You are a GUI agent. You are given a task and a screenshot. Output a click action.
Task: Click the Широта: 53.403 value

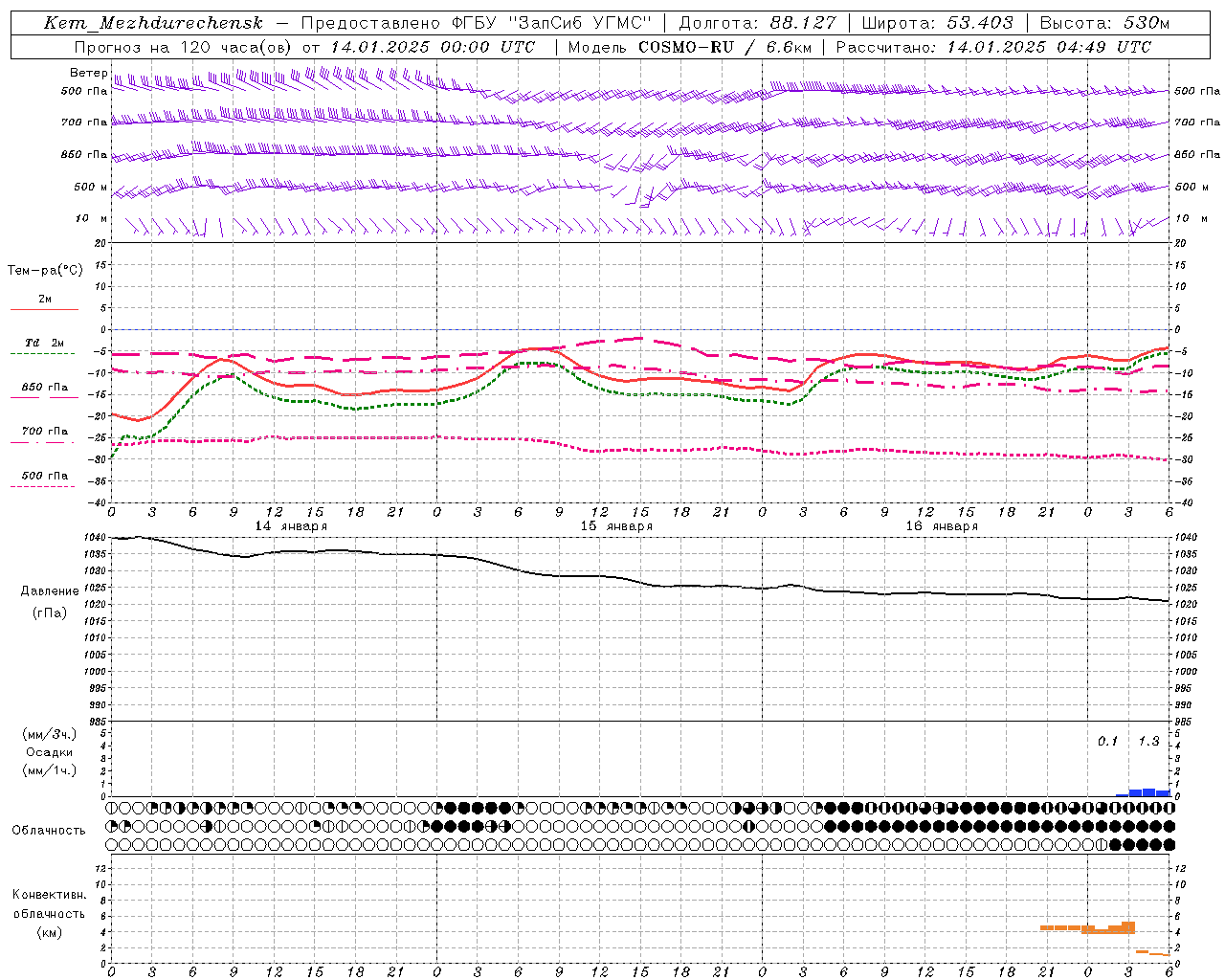937,23
